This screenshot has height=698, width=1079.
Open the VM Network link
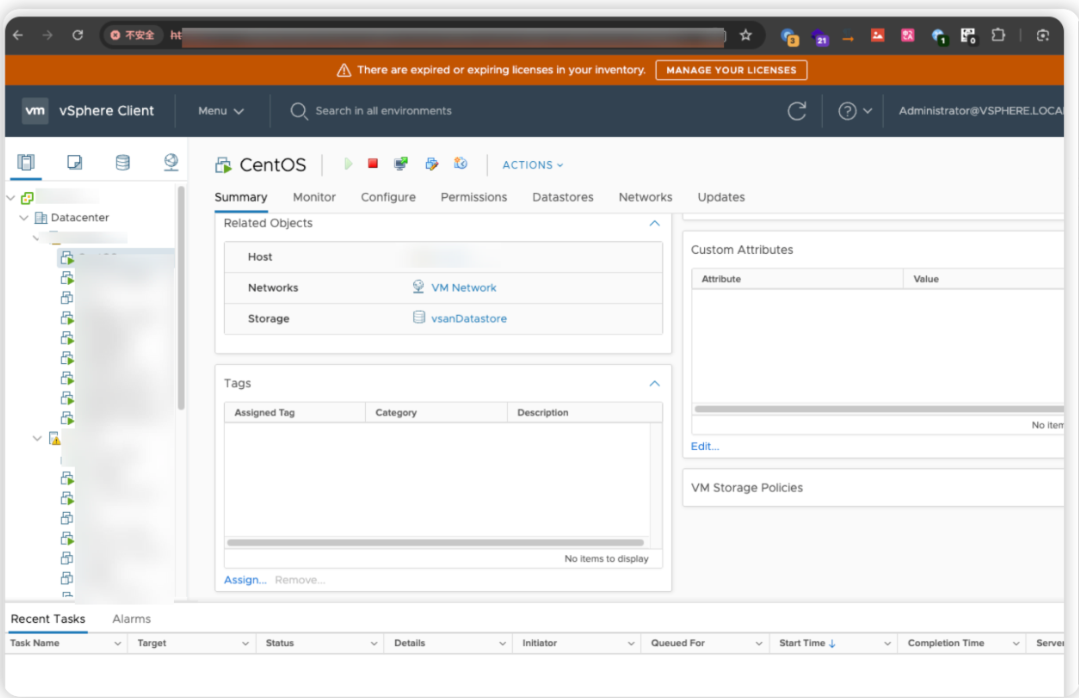[464, 288]
